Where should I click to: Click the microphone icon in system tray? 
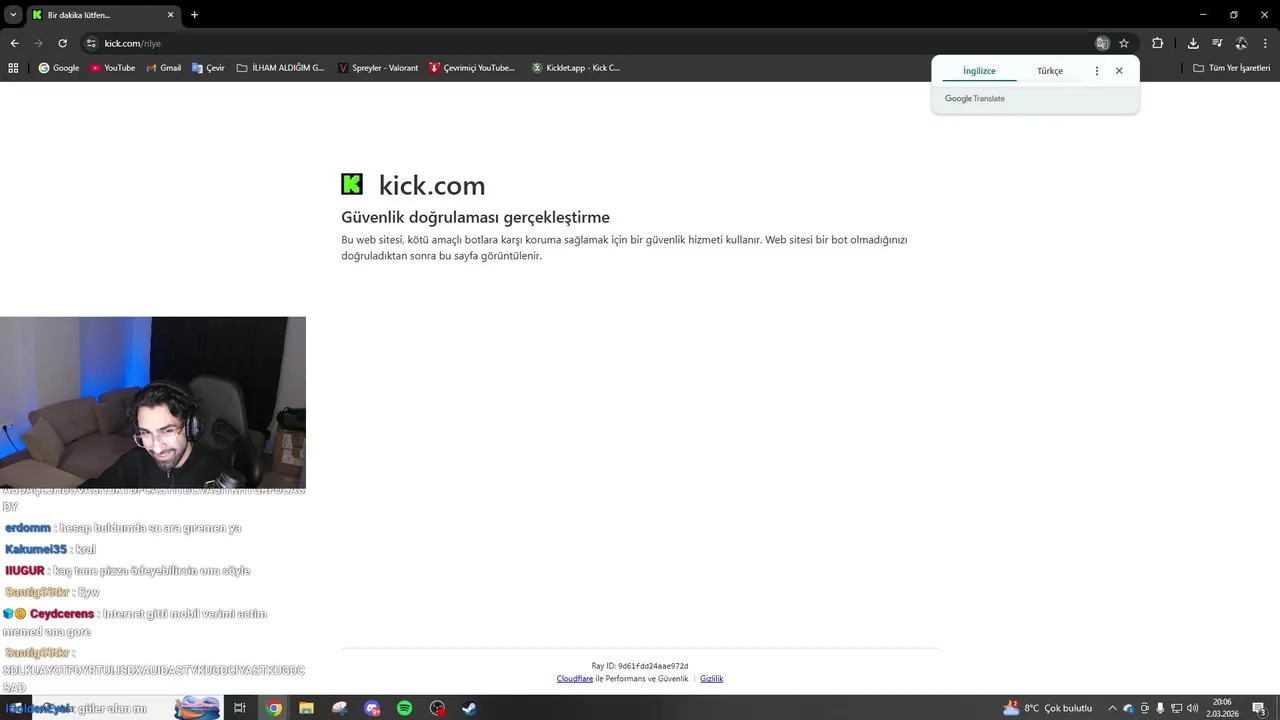click(1160, 708)
